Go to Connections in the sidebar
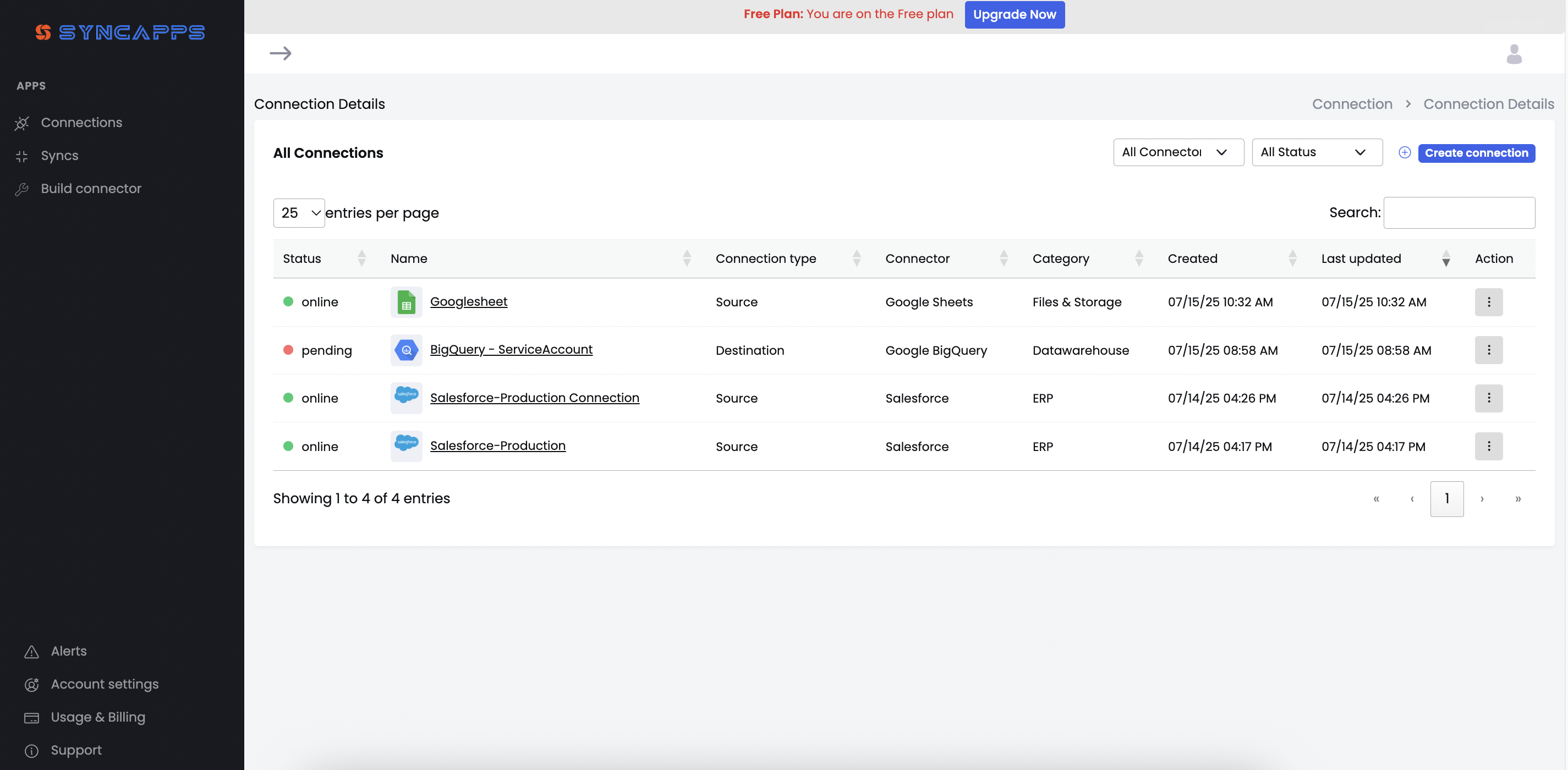This screenshot has width=1568, height=770. [x=81, y=123]
